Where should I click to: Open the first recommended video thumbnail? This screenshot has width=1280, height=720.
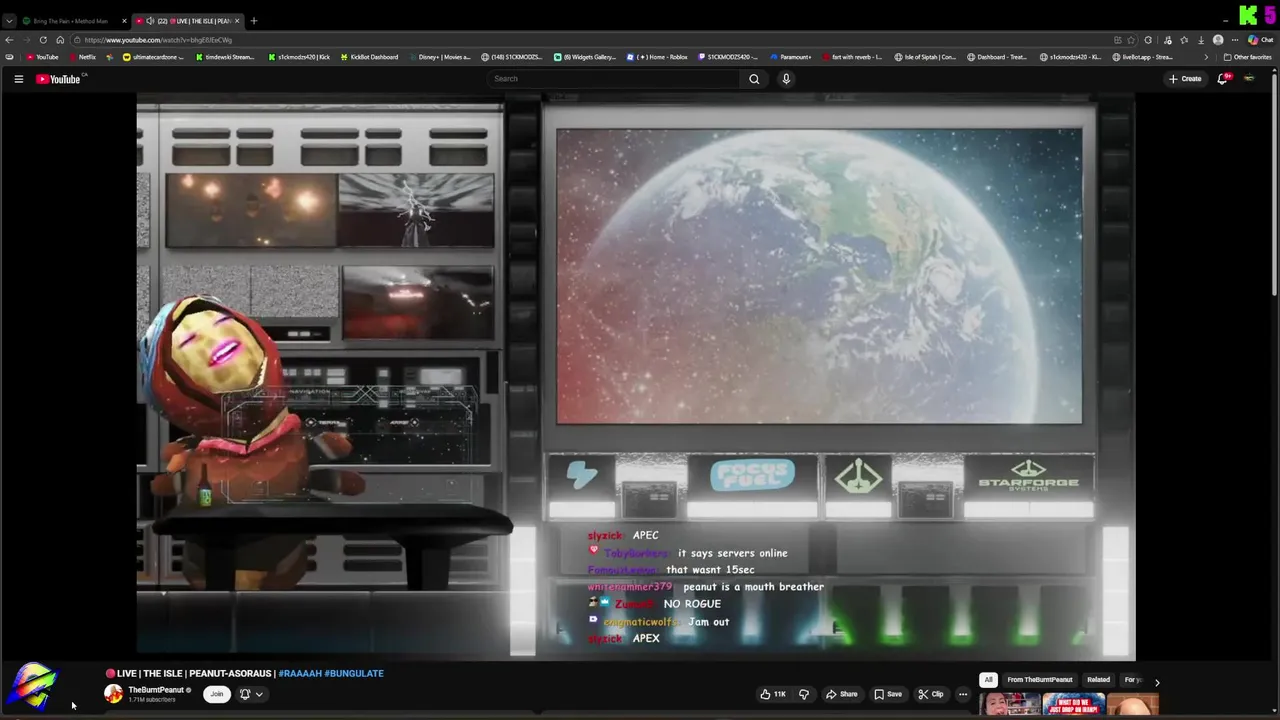click(x=1010, y=705)
